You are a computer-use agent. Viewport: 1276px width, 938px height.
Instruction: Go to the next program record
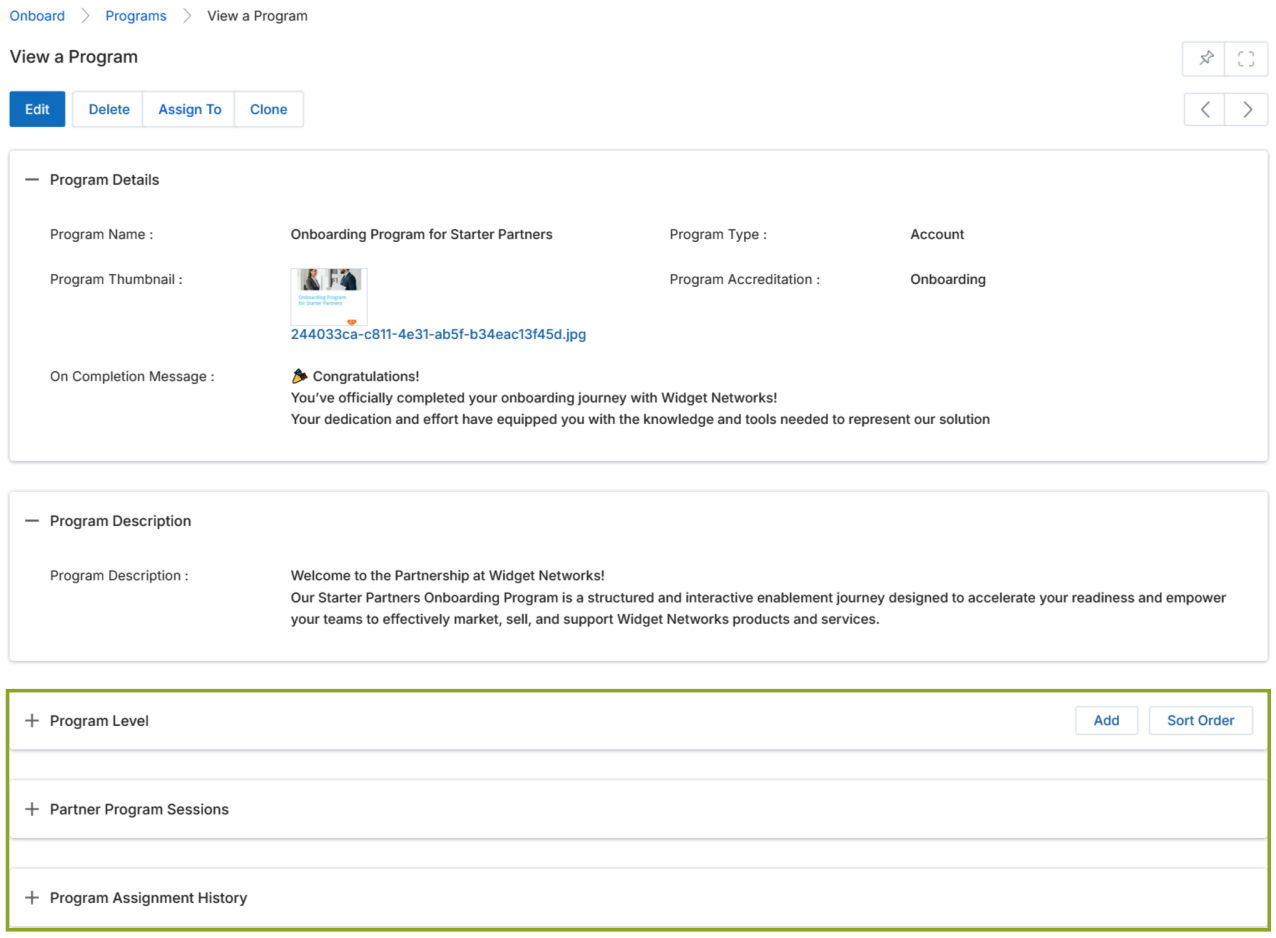tap(1247, 110)
